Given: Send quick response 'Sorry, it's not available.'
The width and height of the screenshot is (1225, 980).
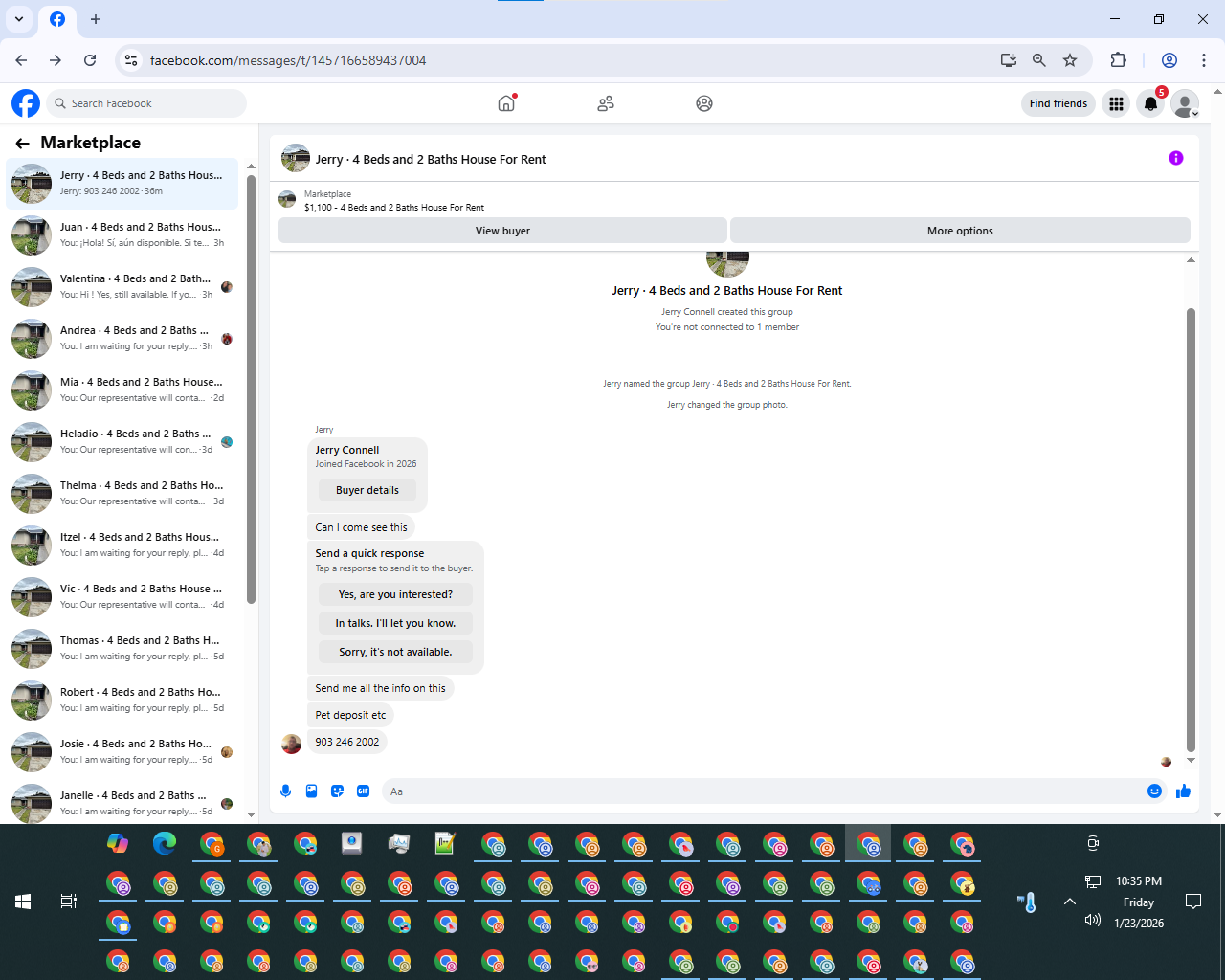Looking at the screenshot, I should (x=395, y=652).
